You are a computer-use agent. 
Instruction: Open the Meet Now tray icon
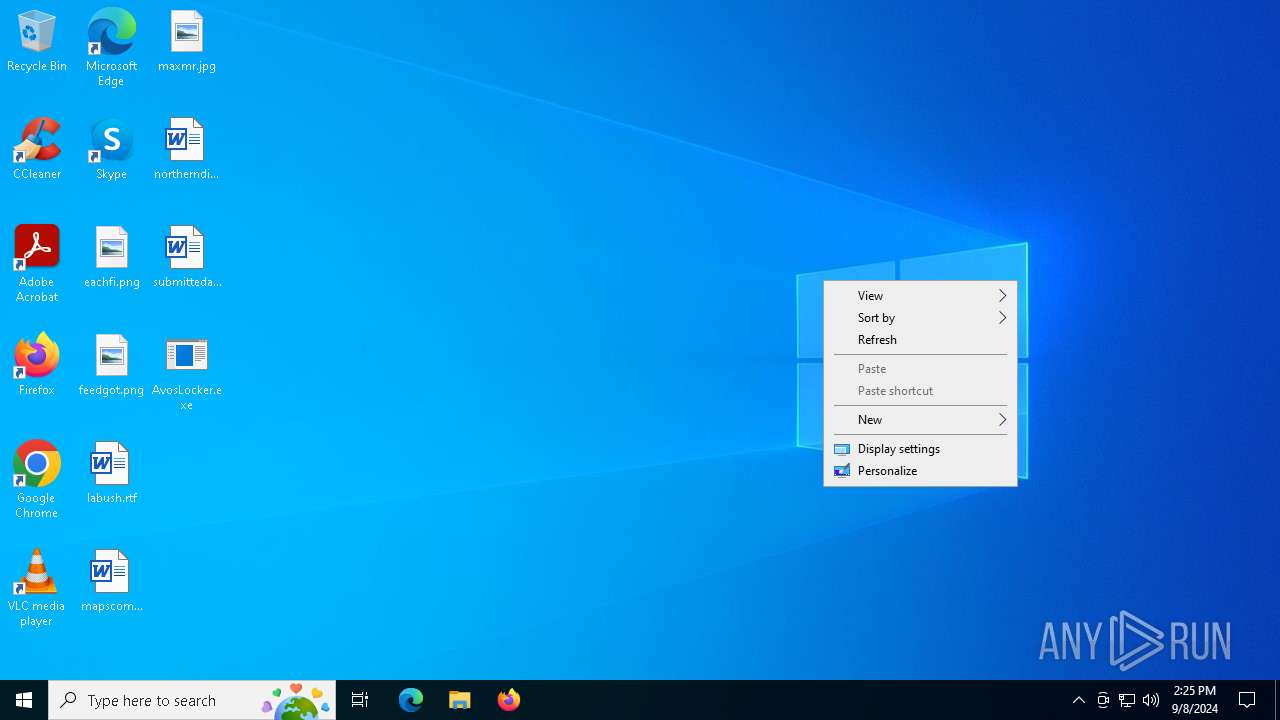[x=1103, y=700]
